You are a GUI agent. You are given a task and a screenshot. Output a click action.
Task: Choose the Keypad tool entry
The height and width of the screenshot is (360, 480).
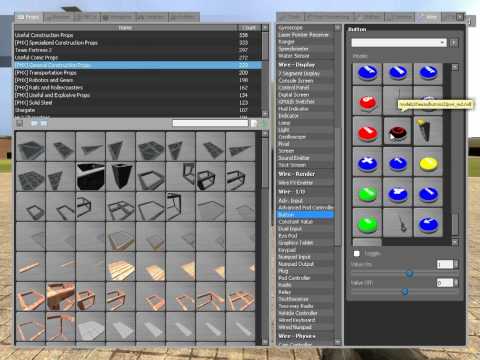(305, 250)
